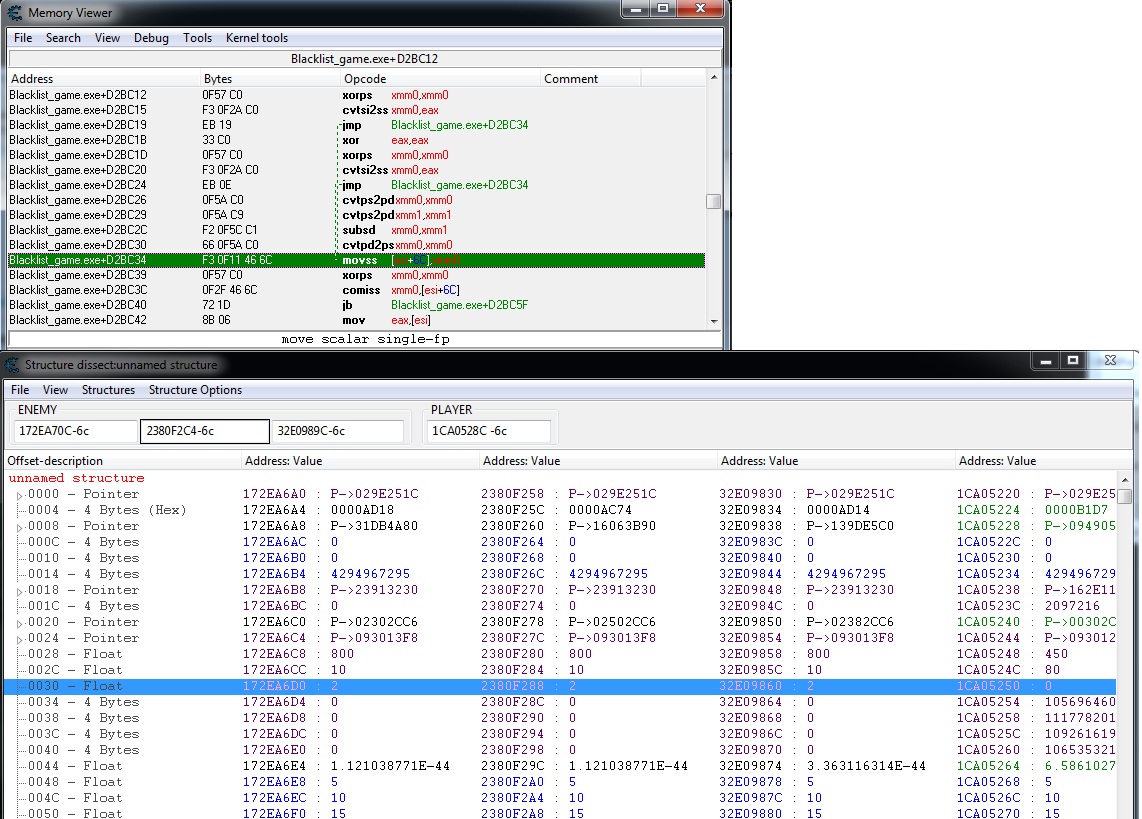1142x819 pixels.
Task: Click the structure list scroll up arrow
Action: [x=1125, y=480]
